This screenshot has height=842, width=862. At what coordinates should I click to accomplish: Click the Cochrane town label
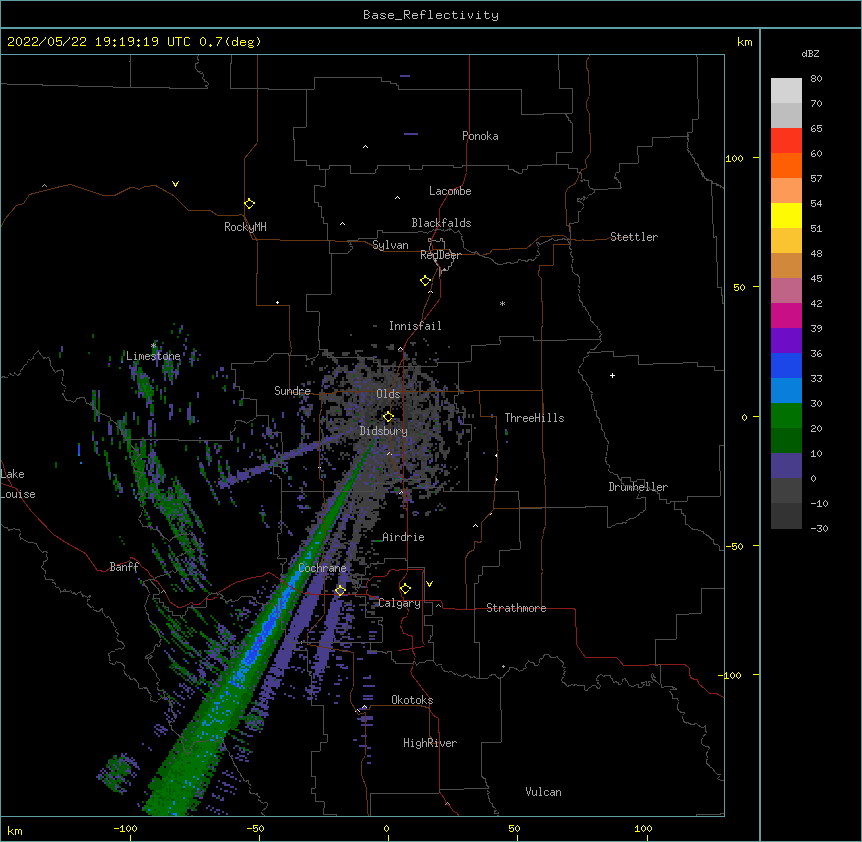point(323,568)
